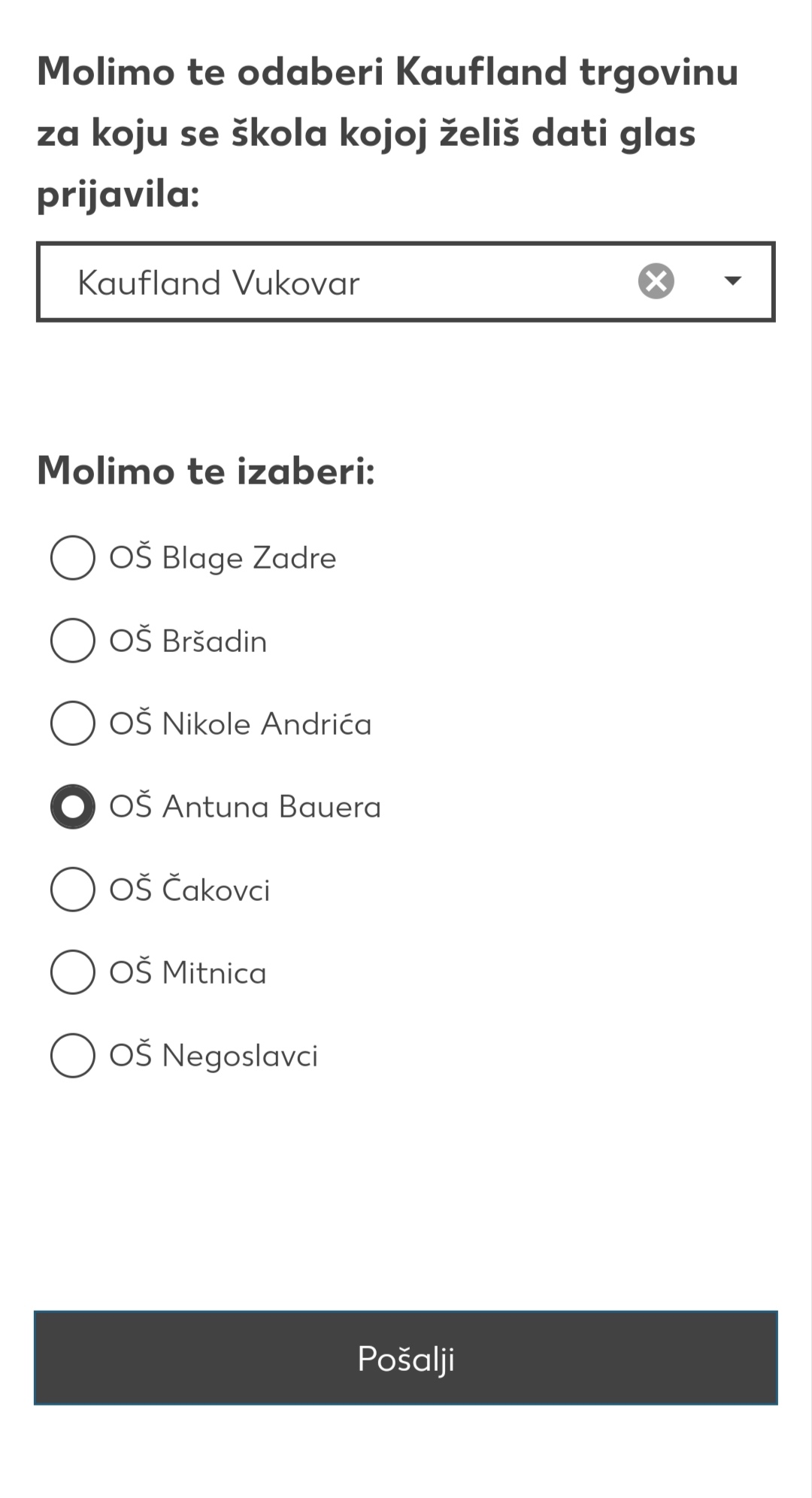
Task: Choose the OŠ Negoslavci radio button
Action: coord(73,1055)
